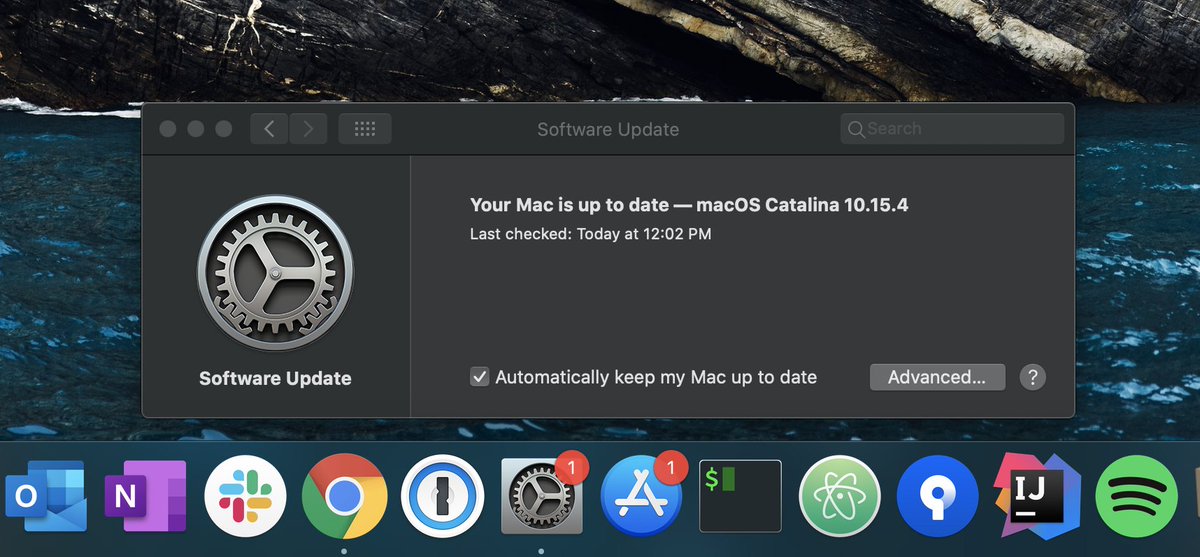
Task: Open the Advanced... options
Action: (937, 377)
